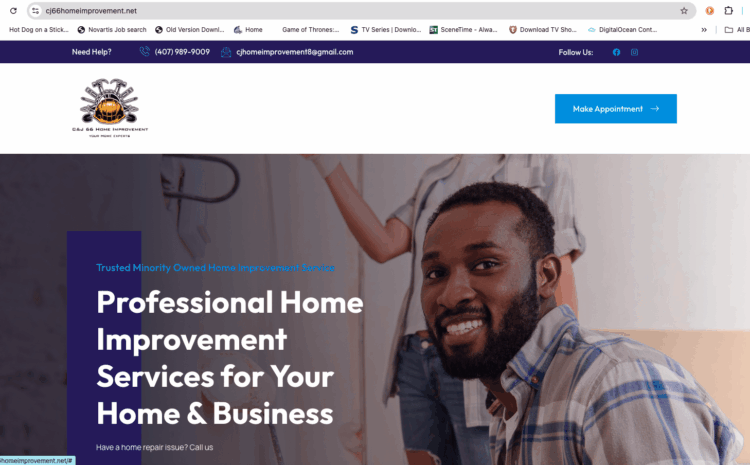This screenshot has width=750, height=465.
Task: Call the (407) 989-9009 phone link
Action: coord(182,52)
